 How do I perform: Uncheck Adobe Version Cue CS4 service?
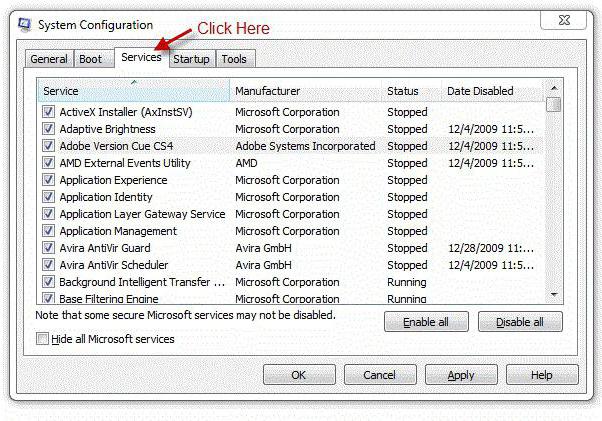(x=48, y=146)
